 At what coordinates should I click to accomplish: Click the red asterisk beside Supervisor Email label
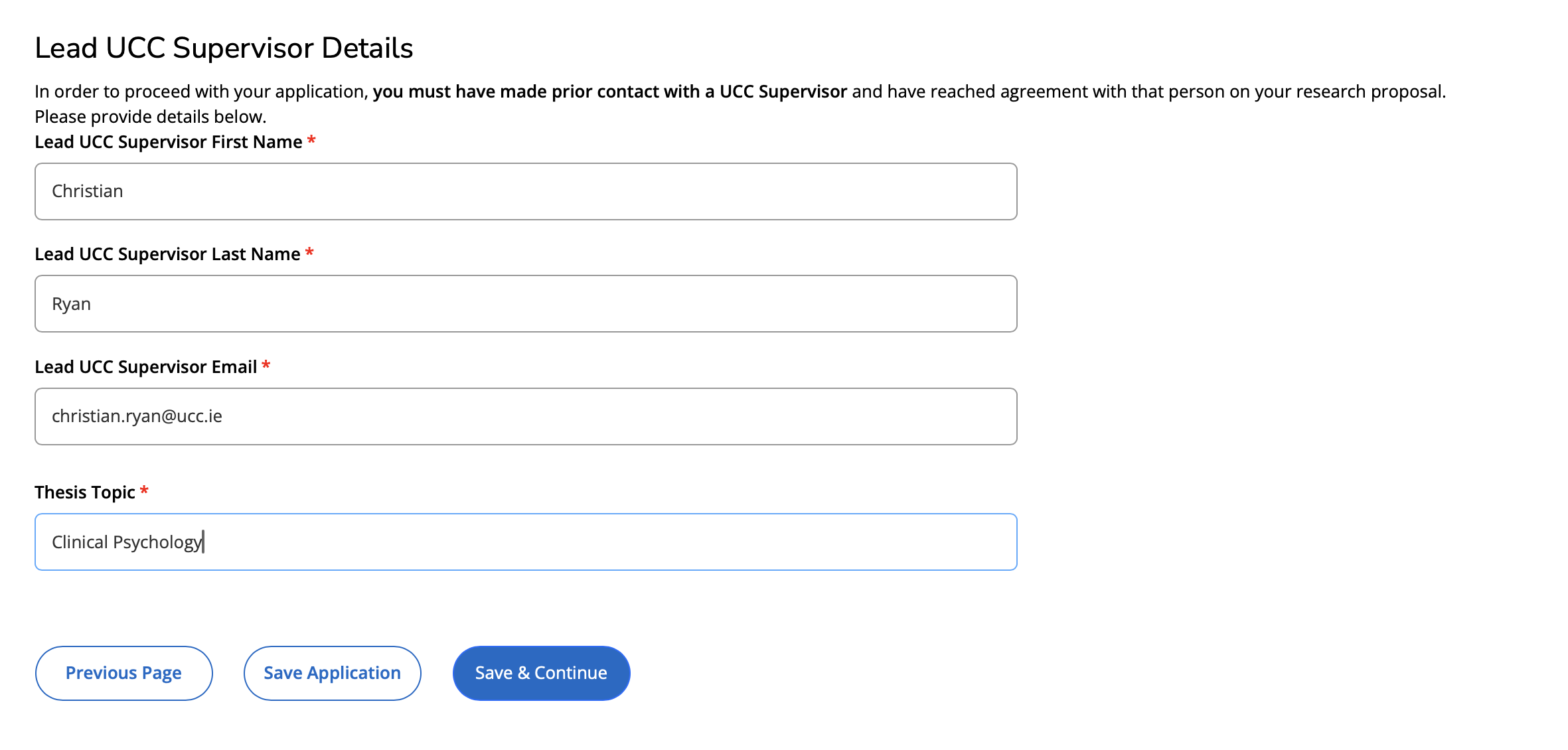tap(266, 365)
